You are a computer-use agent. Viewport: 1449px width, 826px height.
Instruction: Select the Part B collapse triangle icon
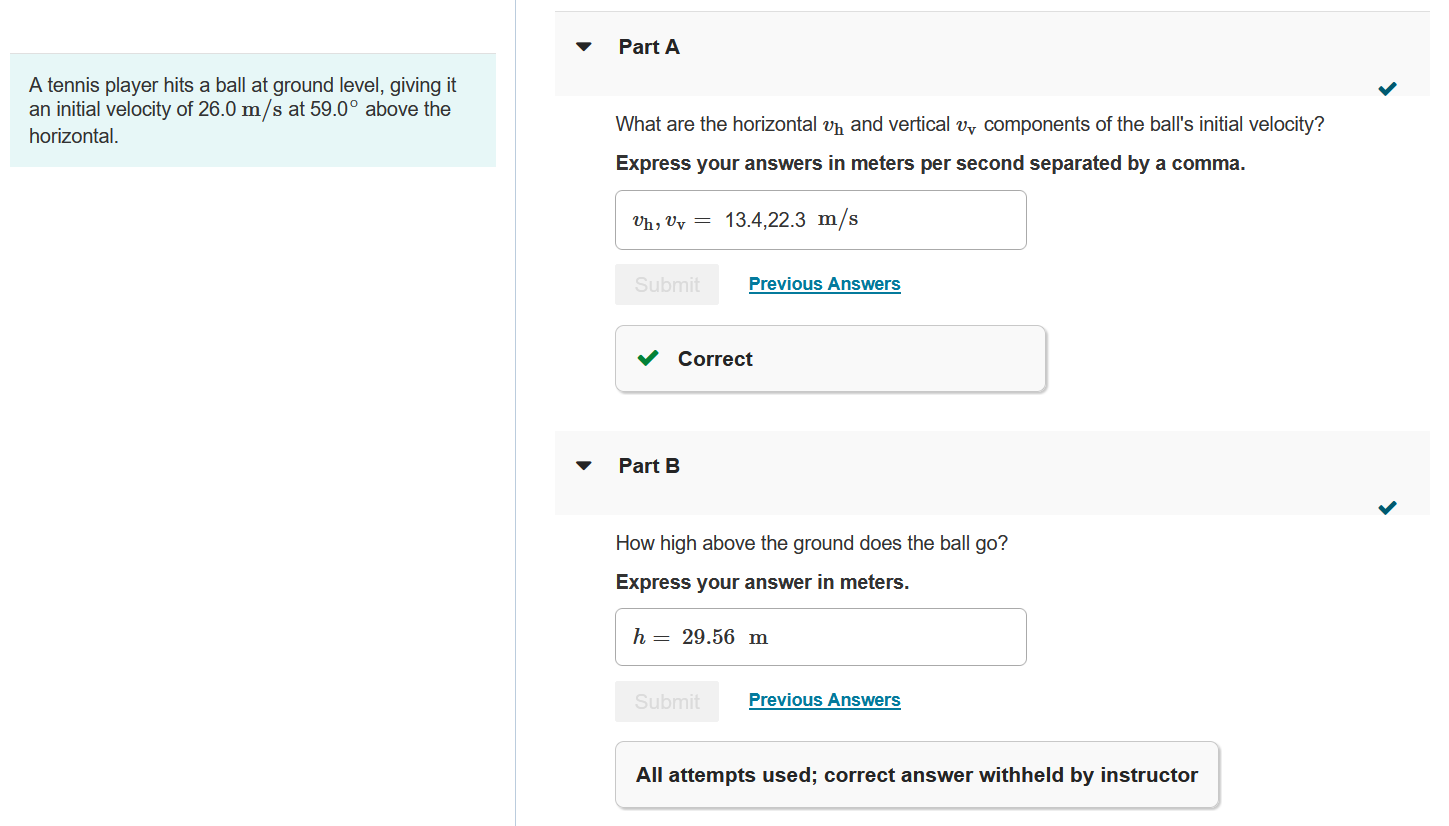(583, 465)
